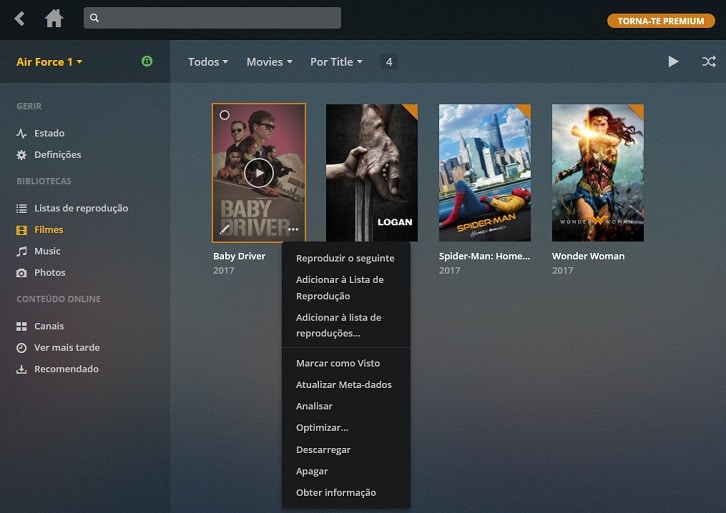This screenshot has height=513, width=726.
Task: Open the Wonder Woman poster
Action: pos(598,173)
